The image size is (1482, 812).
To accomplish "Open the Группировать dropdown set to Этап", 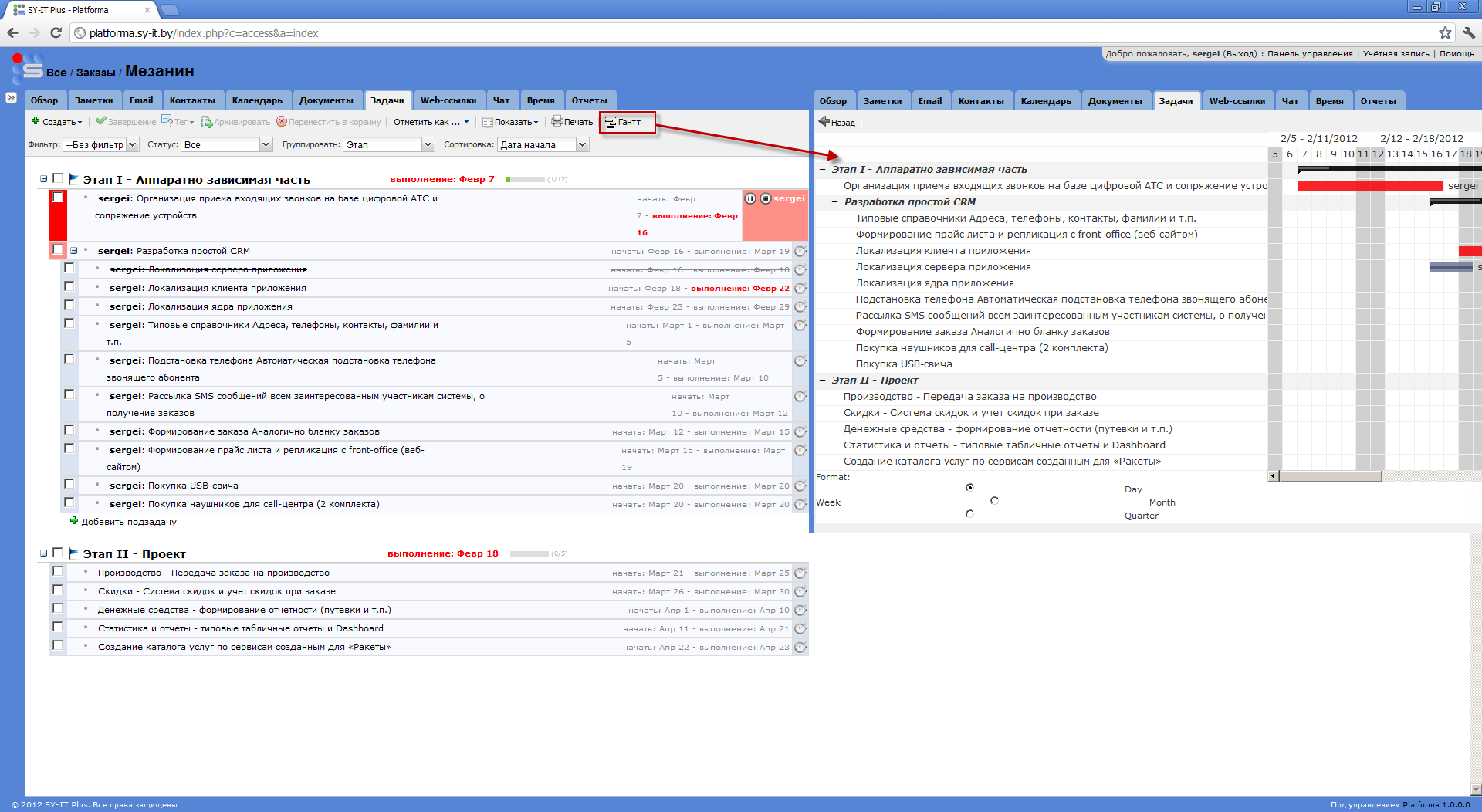I will coord(389,144).
